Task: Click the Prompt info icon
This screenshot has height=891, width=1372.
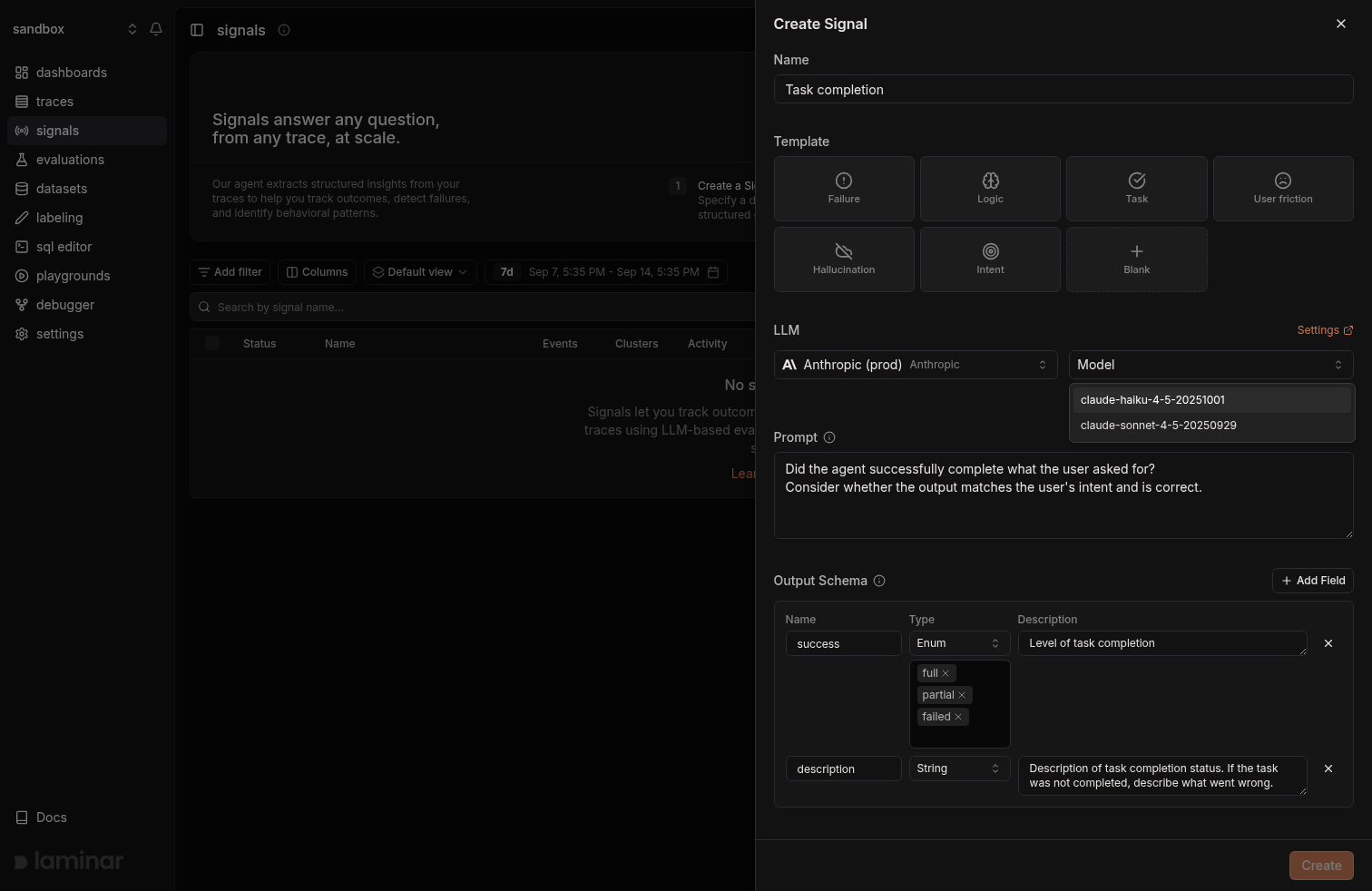Action: (829, 437)
